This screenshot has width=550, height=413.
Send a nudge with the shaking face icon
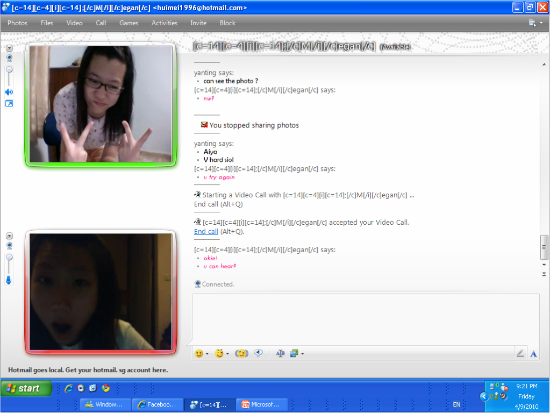(241, 353)
